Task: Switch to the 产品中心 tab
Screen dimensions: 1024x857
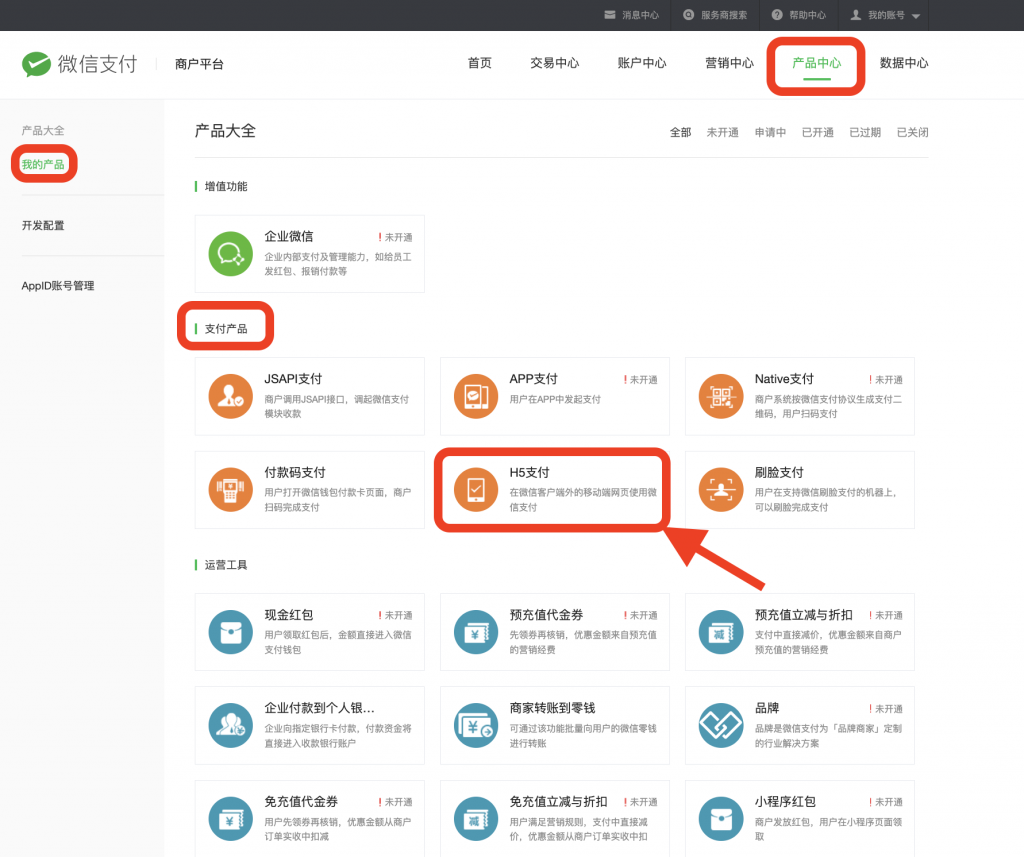Action: [x=815, y=63]
